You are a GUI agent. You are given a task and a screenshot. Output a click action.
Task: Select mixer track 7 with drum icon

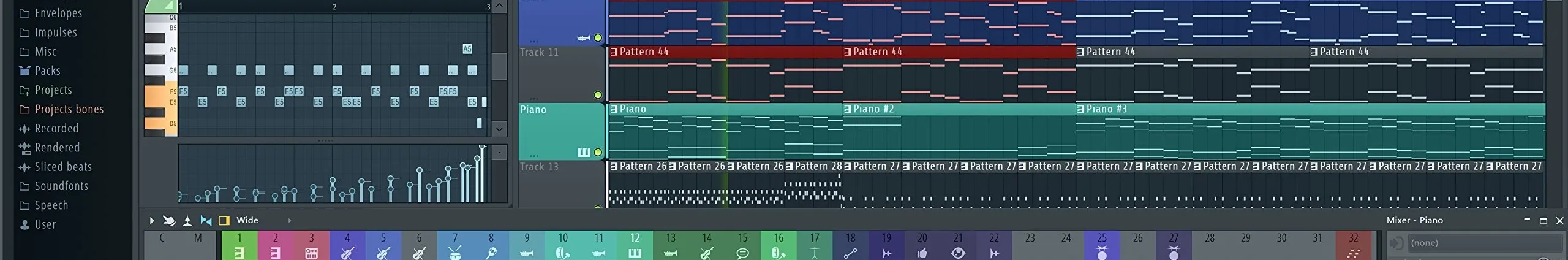pos(455,245)
